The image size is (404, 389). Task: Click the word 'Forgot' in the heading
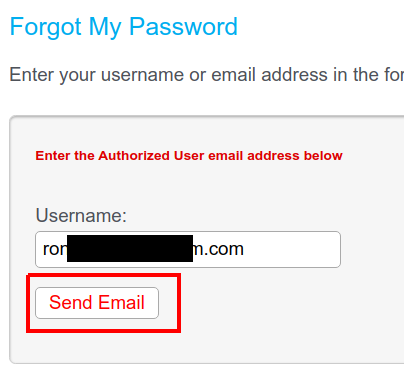pos(46,27)
